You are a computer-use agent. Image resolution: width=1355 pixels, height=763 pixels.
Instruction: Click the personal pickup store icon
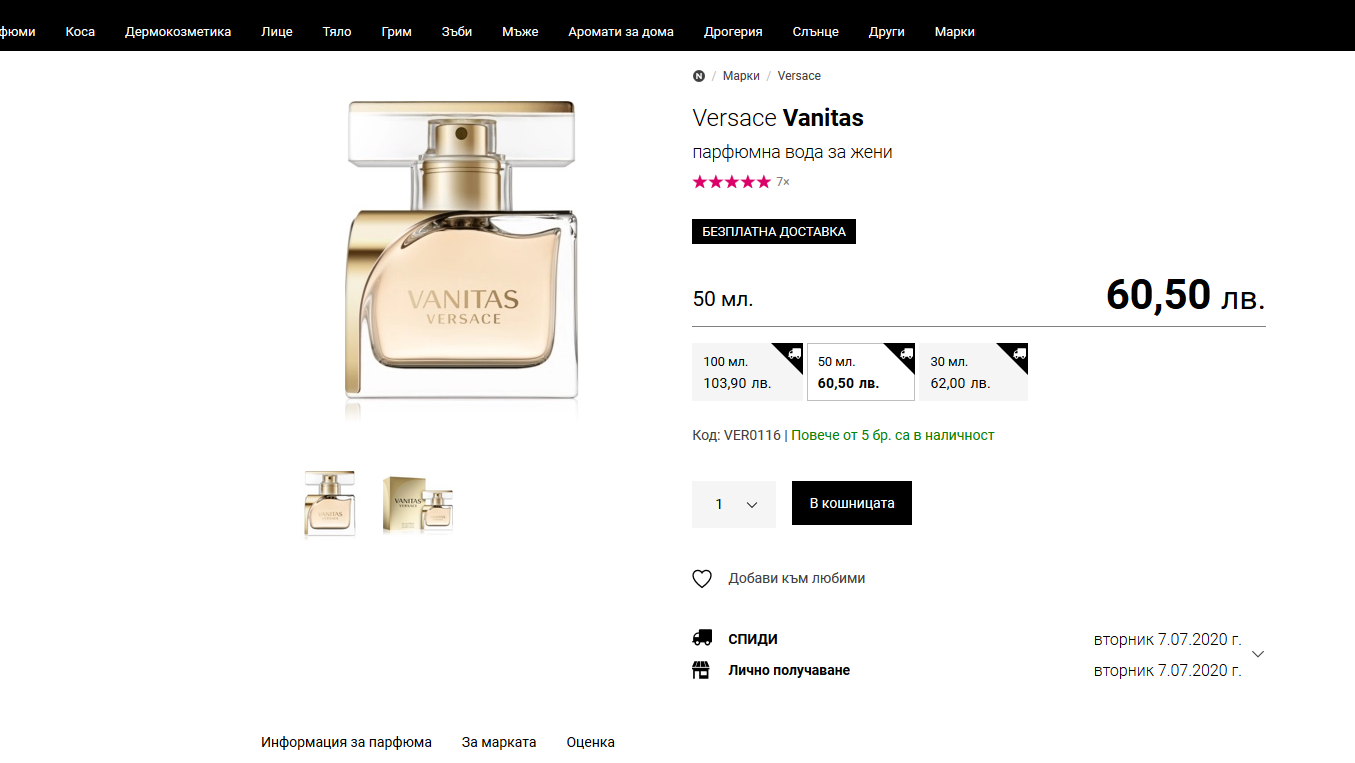click(x=702, y=670)
